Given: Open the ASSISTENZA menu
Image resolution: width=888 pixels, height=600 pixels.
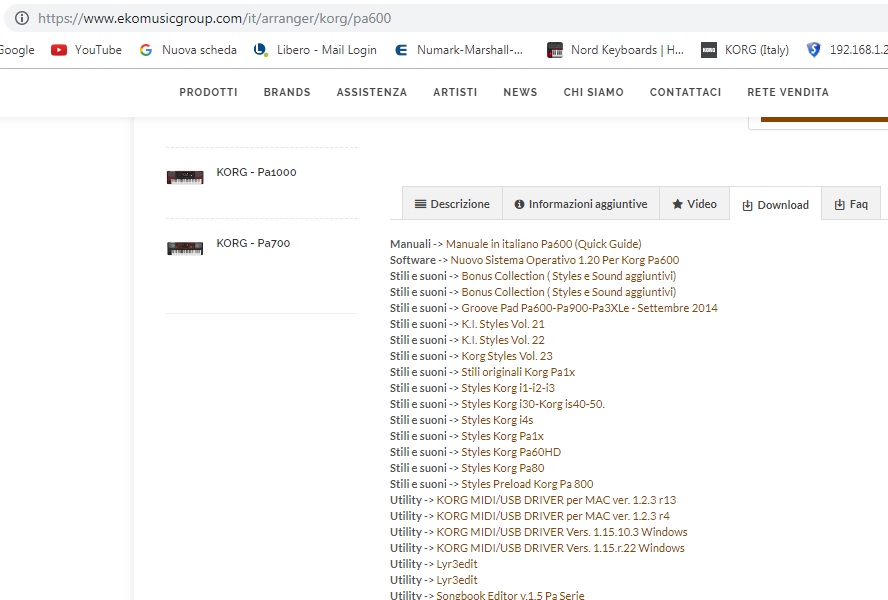Looking at the screenshot, I should pos(372,92).
